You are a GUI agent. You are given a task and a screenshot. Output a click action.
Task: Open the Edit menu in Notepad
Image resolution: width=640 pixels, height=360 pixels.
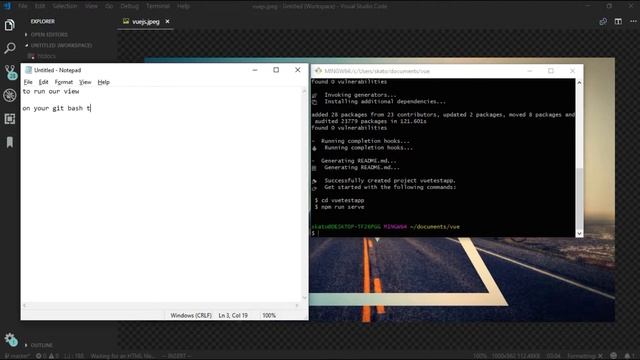click(x=43, y=82)
